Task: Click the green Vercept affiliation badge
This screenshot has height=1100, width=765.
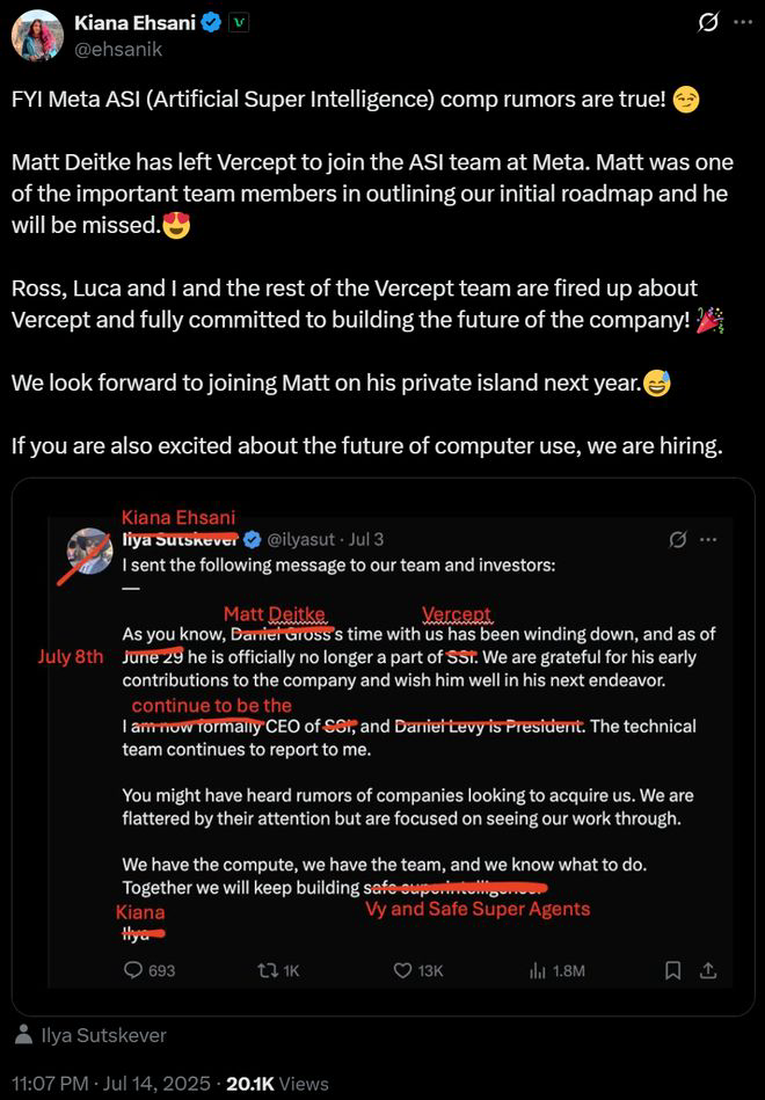Action: (240, 22)
